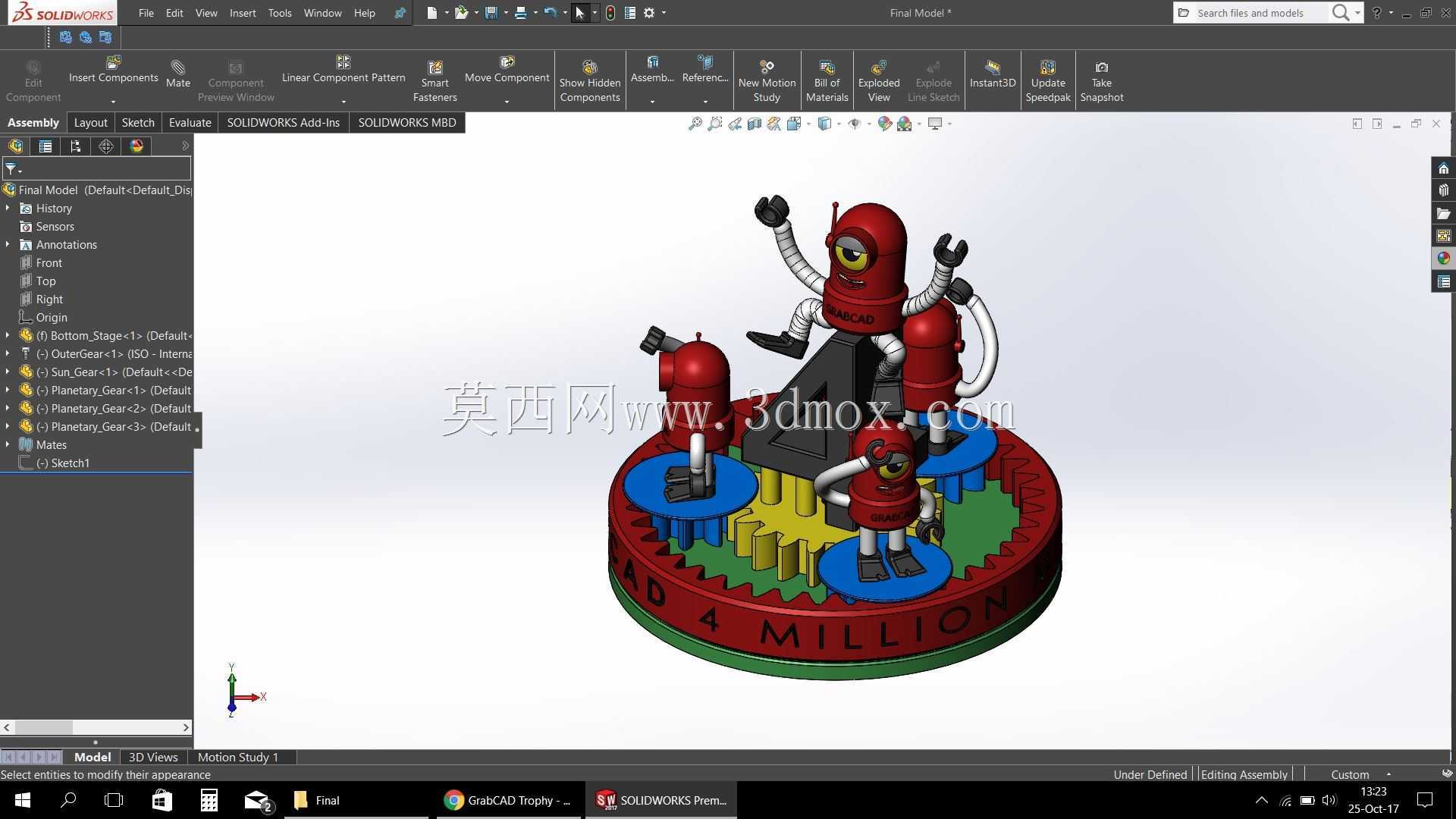The height and width of the screenshot is (819, 1456).
Task: Open the DimXpertManager crosshair tab
Action: coord(106,146)
